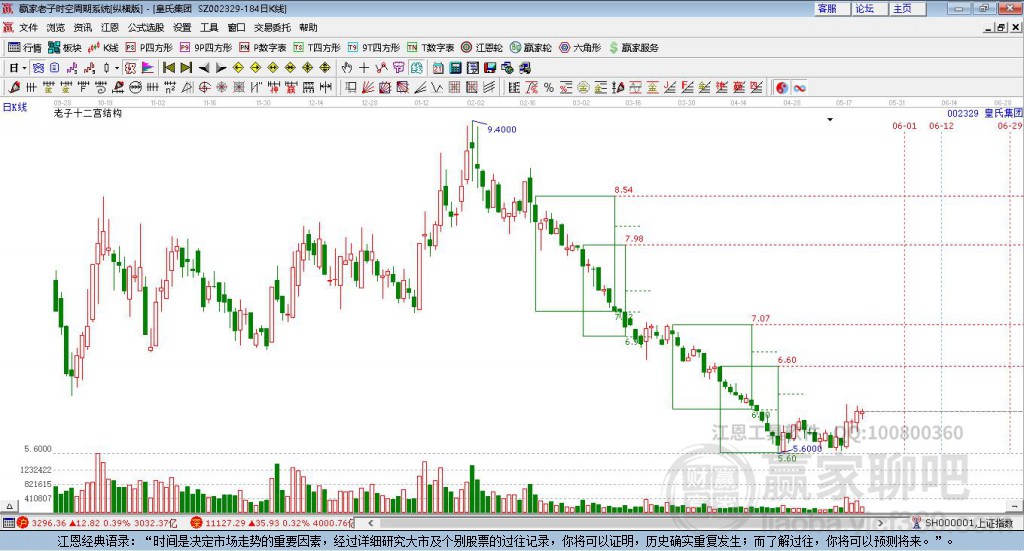The height and width of the screenshot is (551, 1024).
Task: Open the 江恩轮 Gann wheel tool
Action: point(482,48)
